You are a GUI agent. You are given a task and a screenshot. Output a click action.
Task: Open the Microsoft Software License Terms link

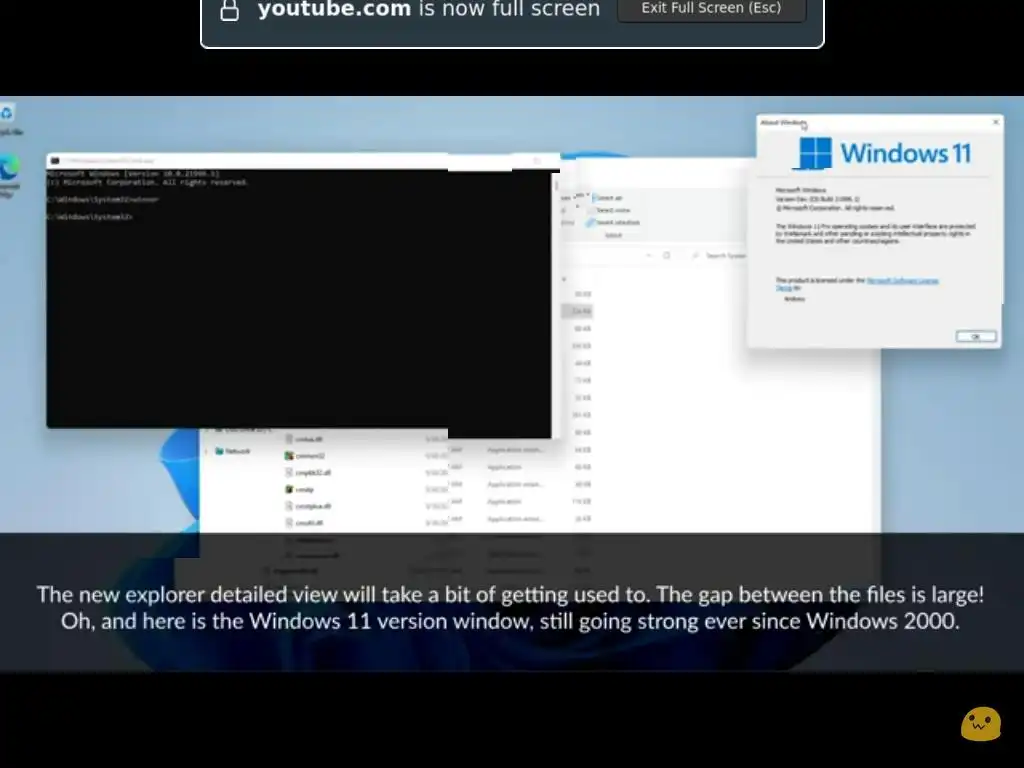[x=903, y=281]
